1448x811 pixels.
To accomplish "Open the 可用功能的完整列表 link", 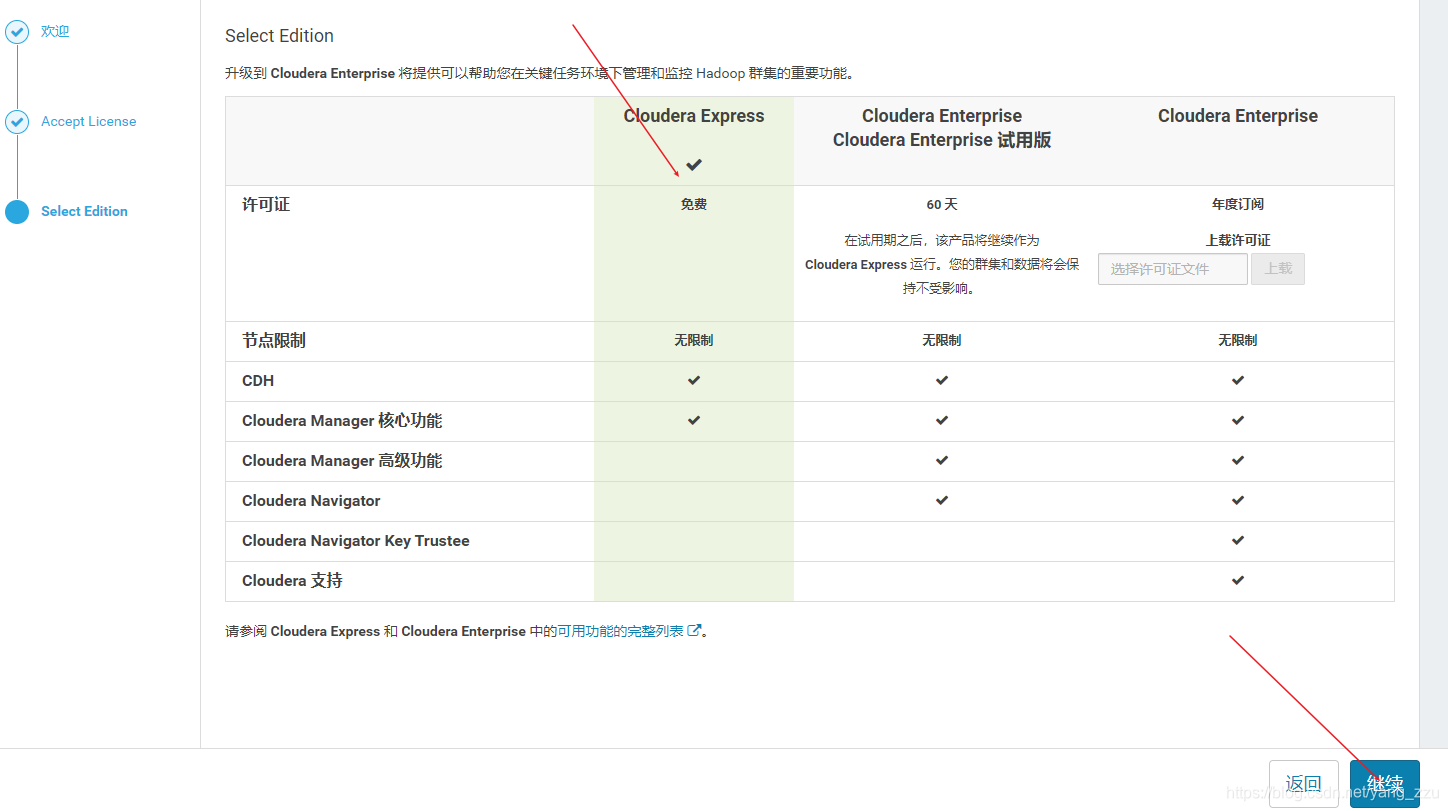I will tap(620, 631).
